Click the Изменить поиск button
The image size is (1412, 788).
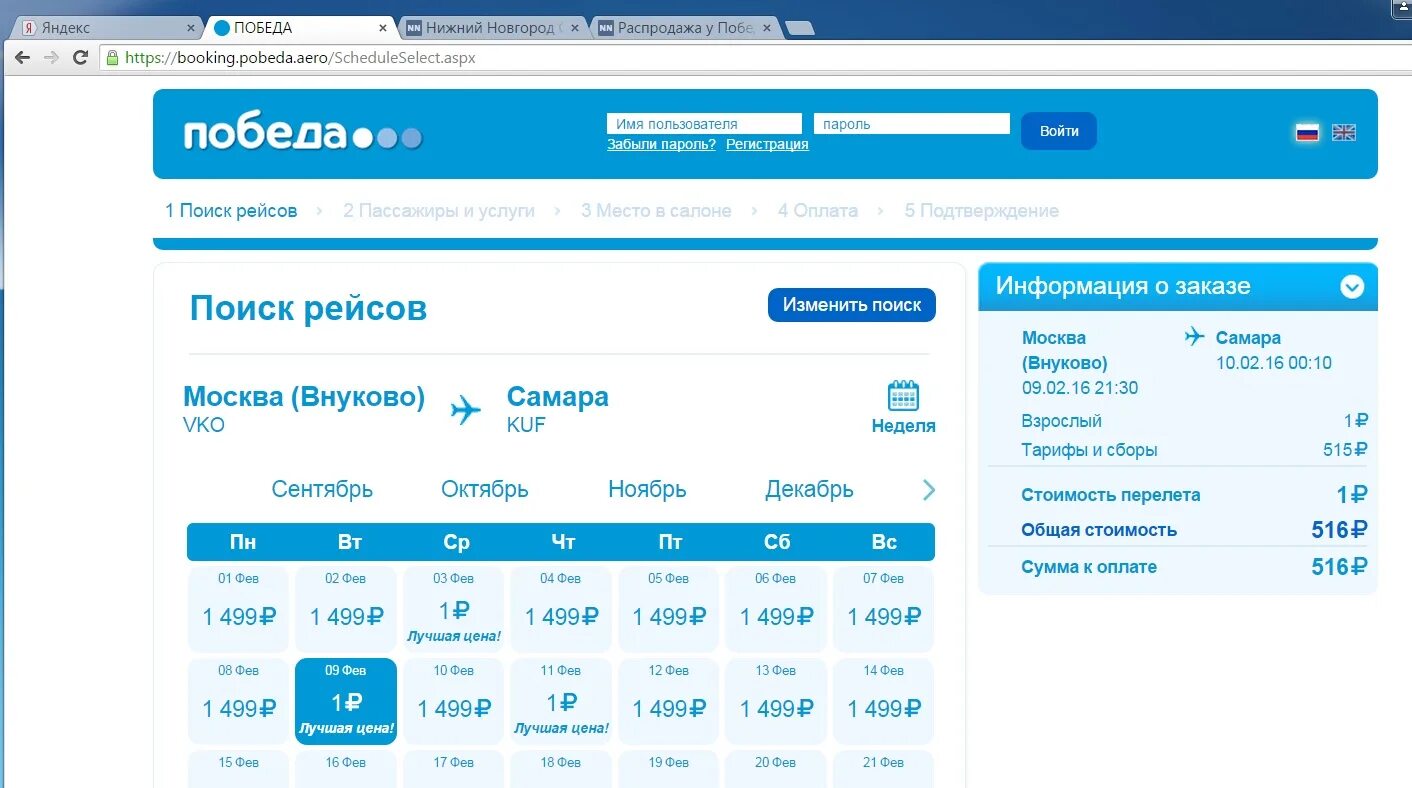852,305
